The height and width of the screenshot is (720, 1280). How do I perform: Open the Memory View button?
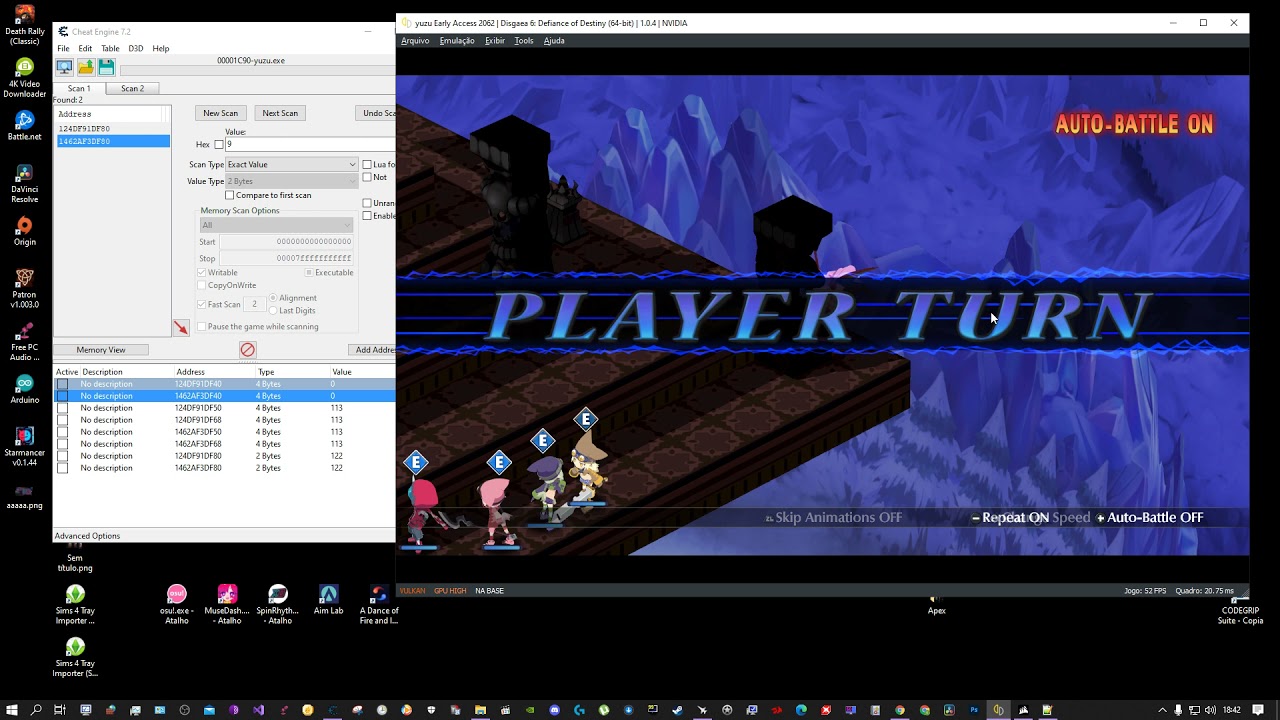(101, 350)
